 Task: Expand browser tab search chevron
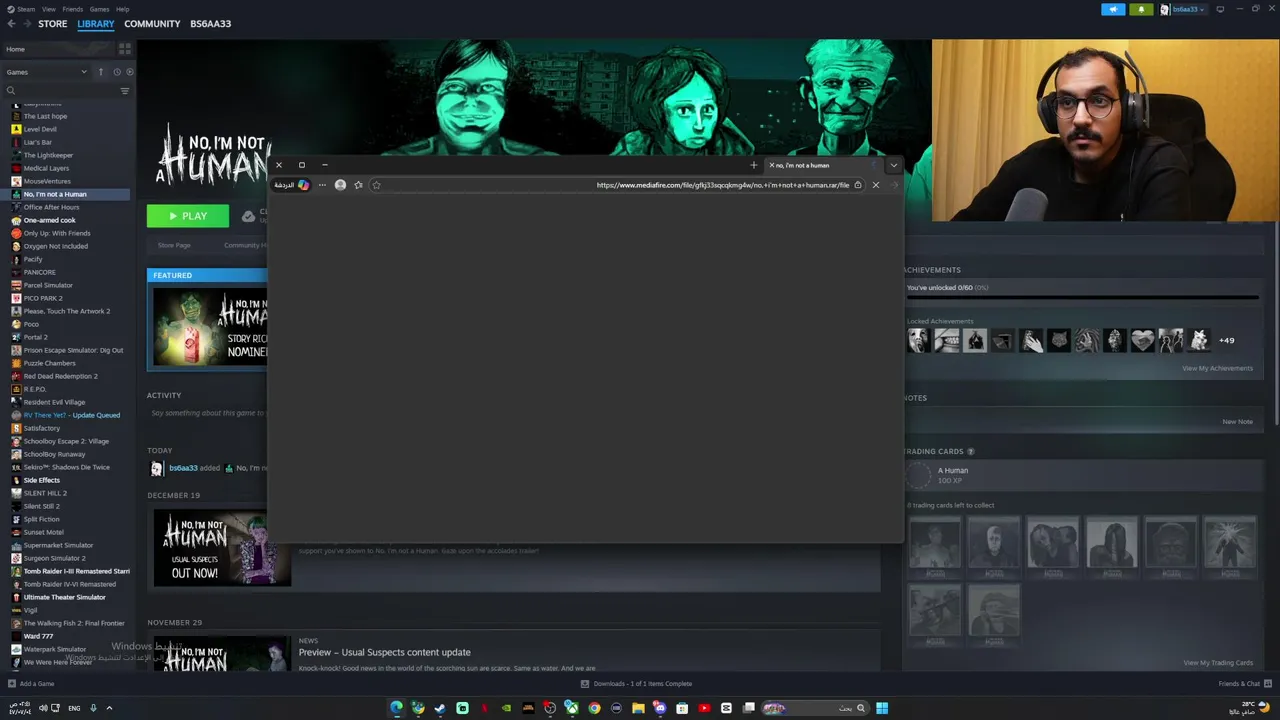tap(894, 165)
